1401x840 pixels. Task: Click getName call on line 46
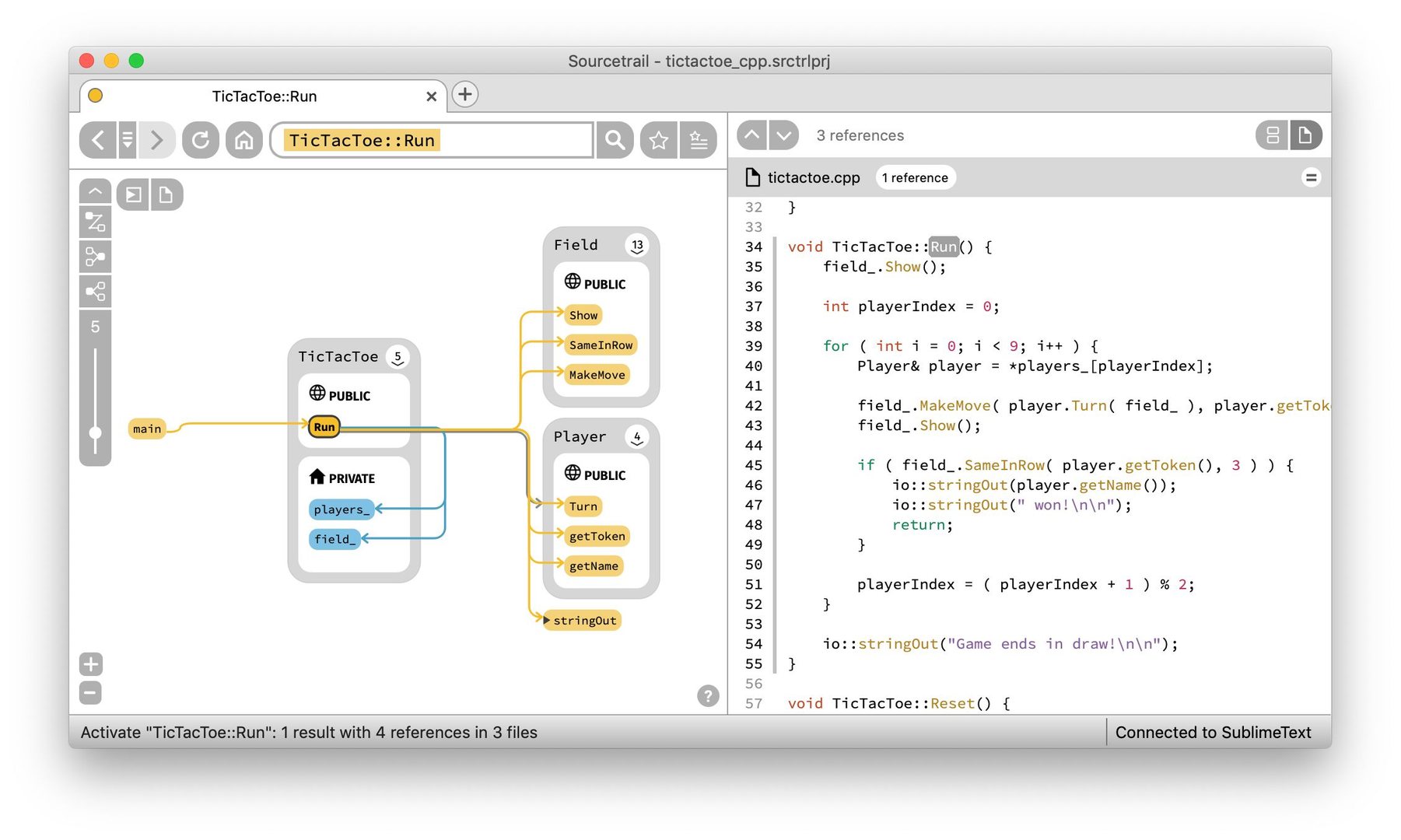[1110, 485]
